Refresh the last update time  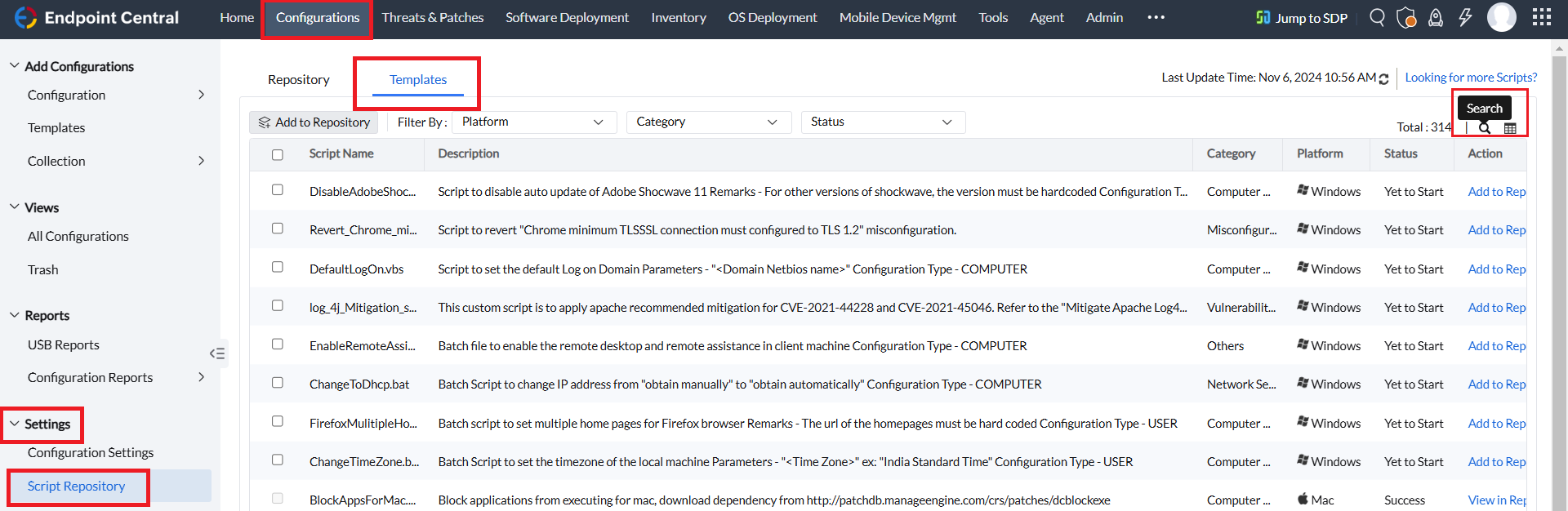(1383, 79)
